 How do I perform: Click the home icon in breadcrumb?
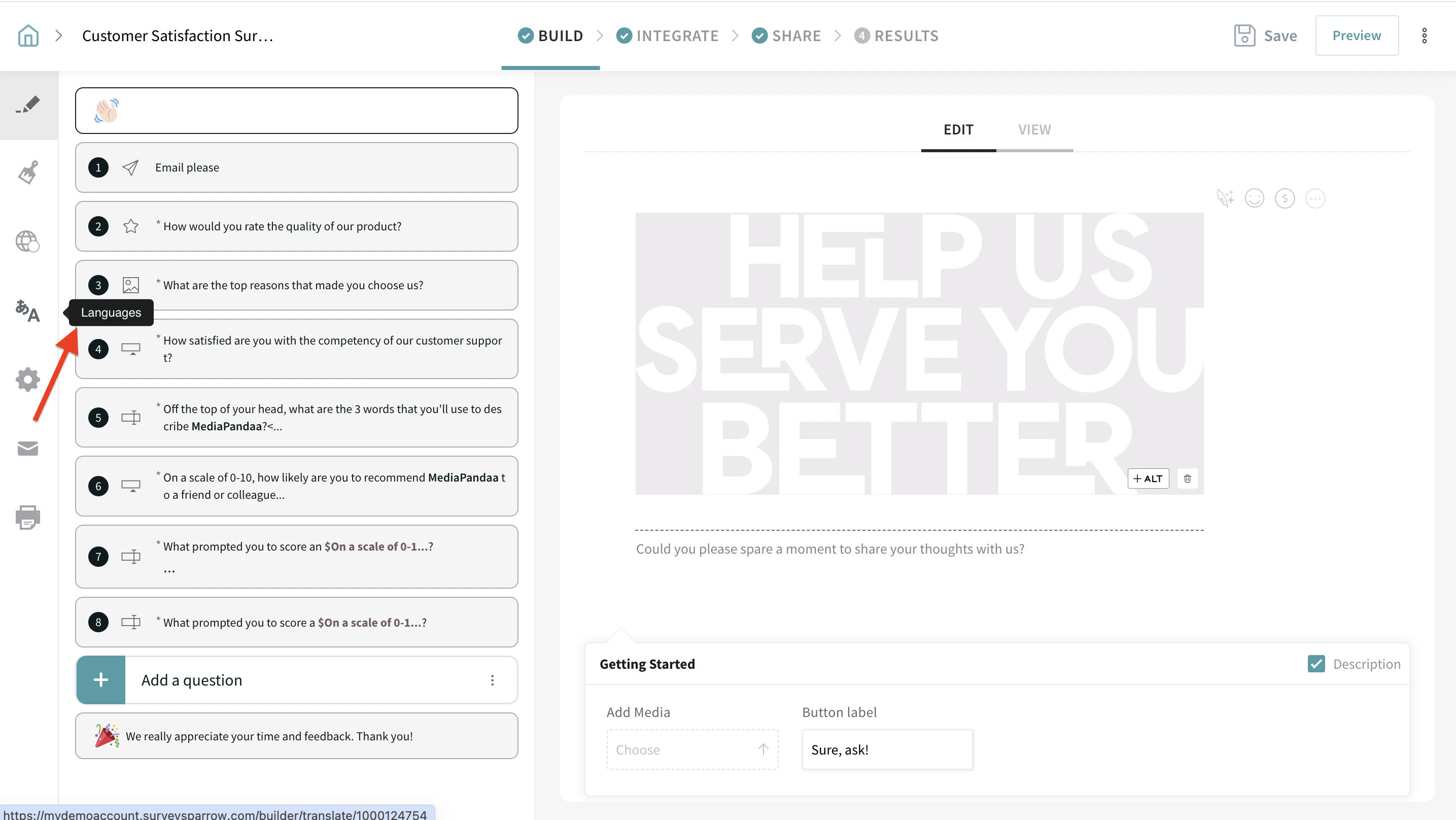(x=28, y=36)
